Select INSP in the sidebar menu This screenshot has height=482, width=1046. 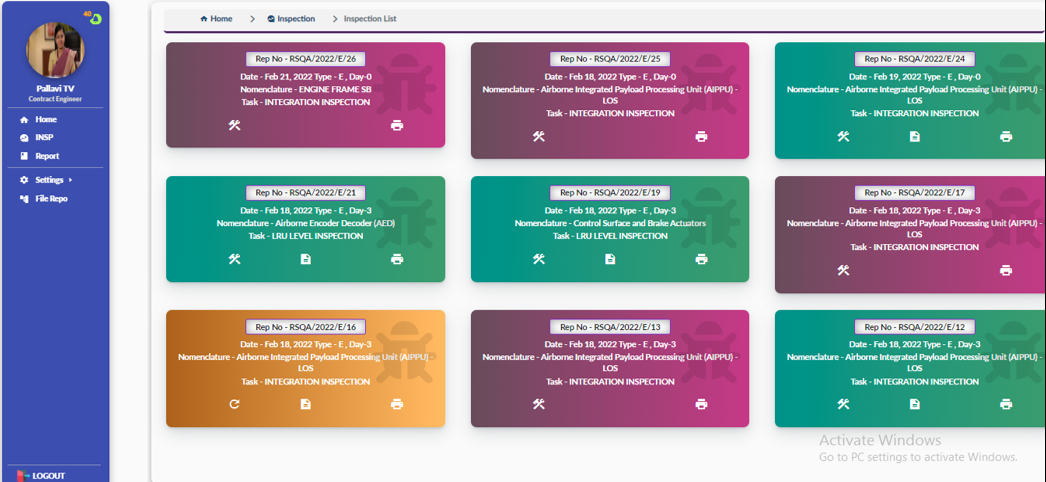click(43, 138)
